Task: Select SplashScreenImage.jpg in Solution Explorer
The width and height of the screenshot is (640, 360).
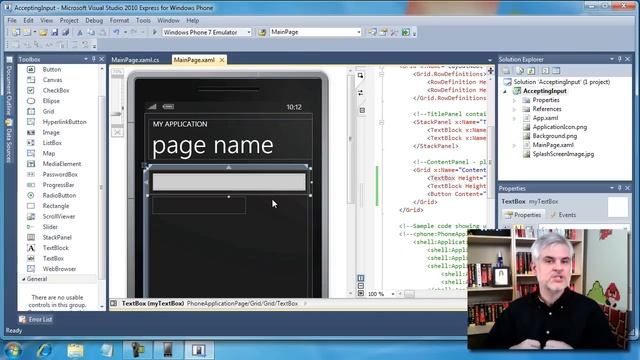Action: click(563, 154)
